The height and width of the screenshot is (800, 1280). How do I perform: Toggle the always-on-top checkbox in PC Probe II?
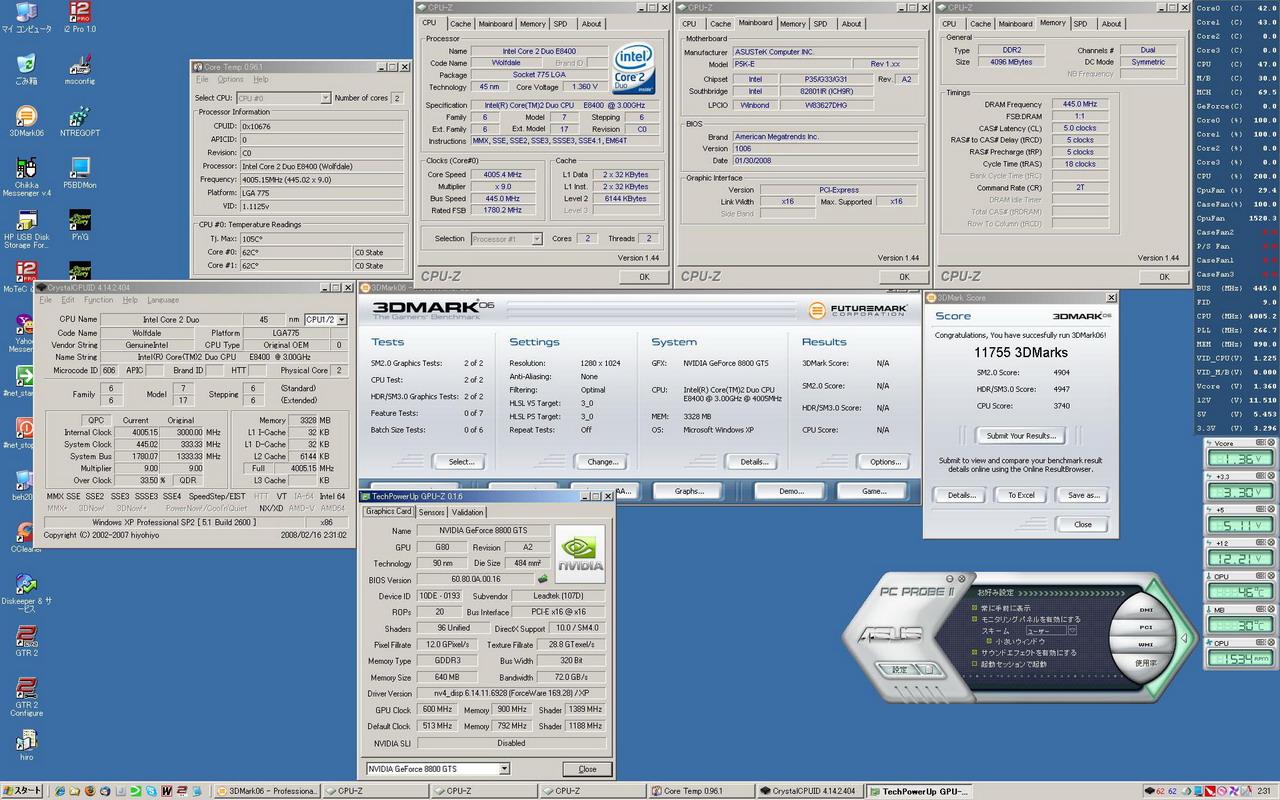973,608
